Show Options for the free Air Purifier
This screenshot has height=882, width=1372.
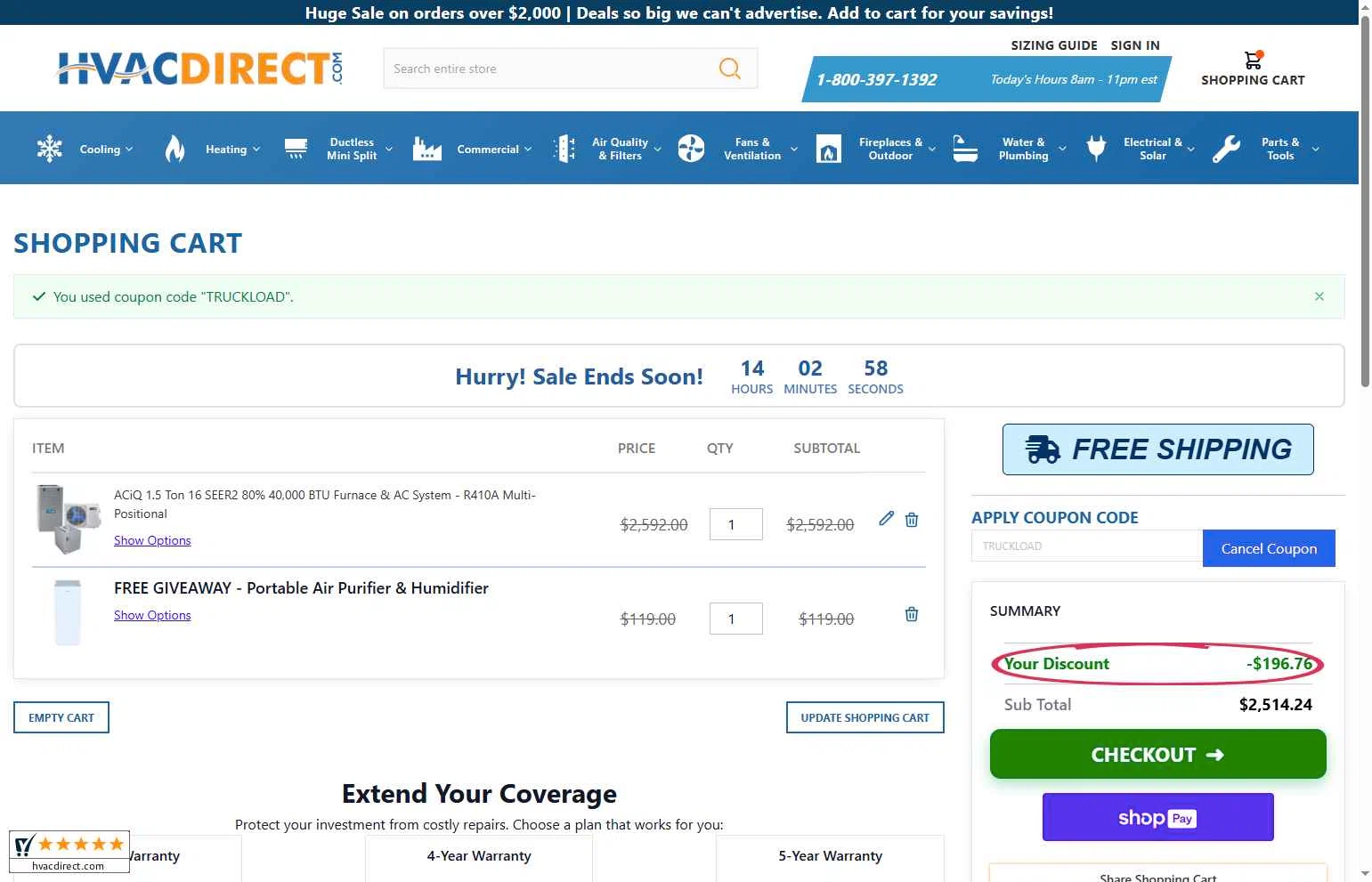152,615
